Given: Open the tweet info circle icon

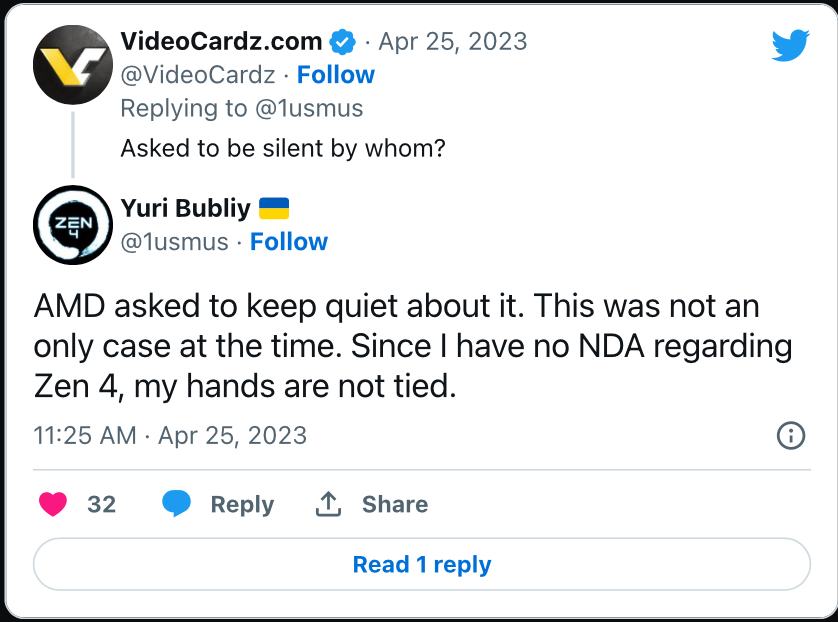Looking at the screenshot, I should [x=790, y=435].
